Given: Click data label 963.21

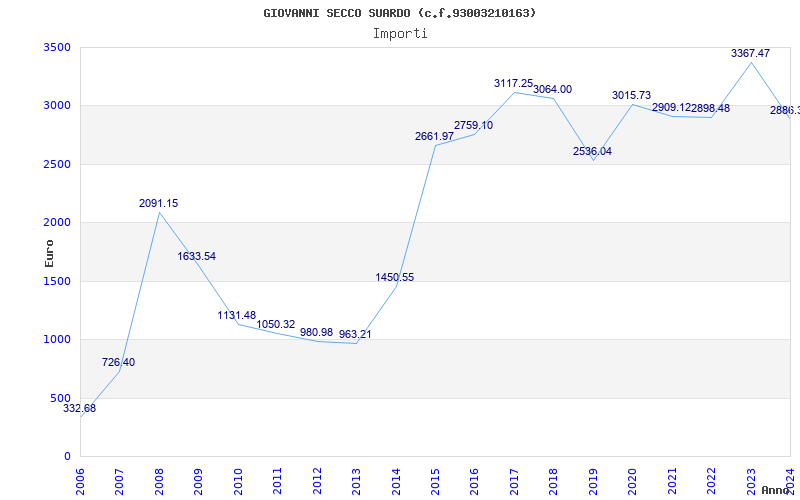Looking at the screenshot, I should [355, 335].
